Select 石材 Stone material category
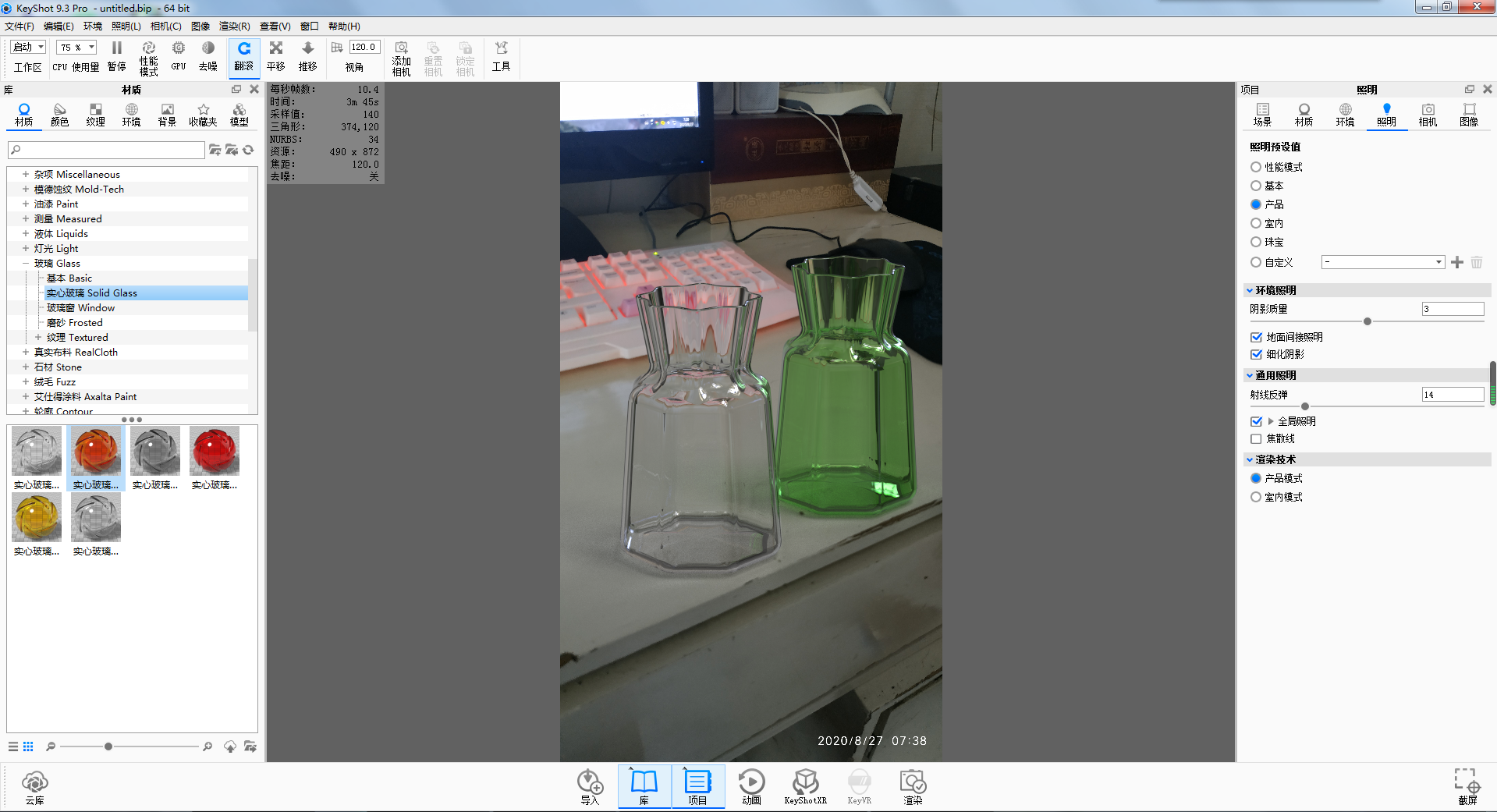 pyautogui.click(x=58, y=367)
